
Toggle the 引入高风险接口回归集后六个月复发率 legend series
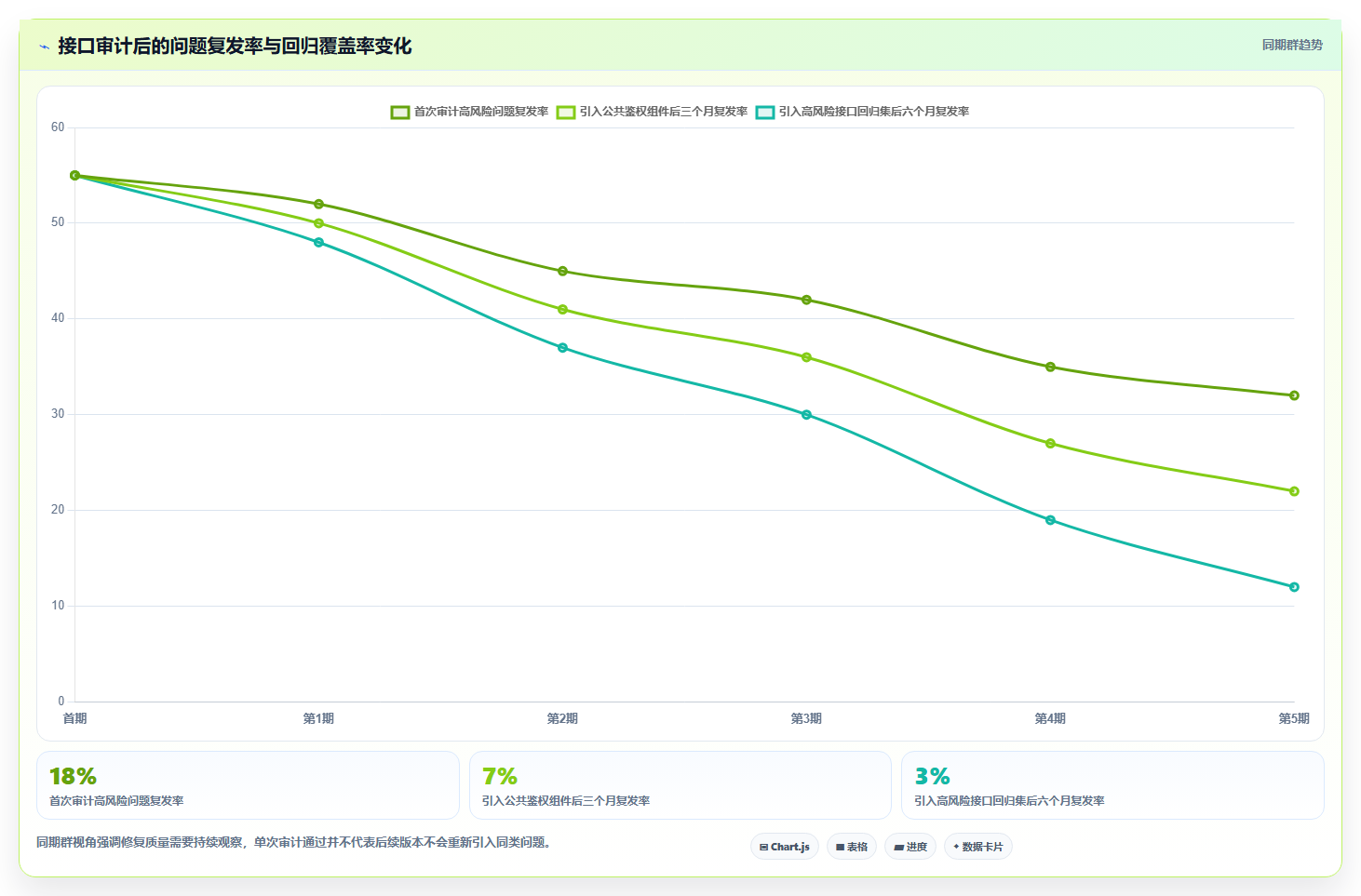[863, 112]
